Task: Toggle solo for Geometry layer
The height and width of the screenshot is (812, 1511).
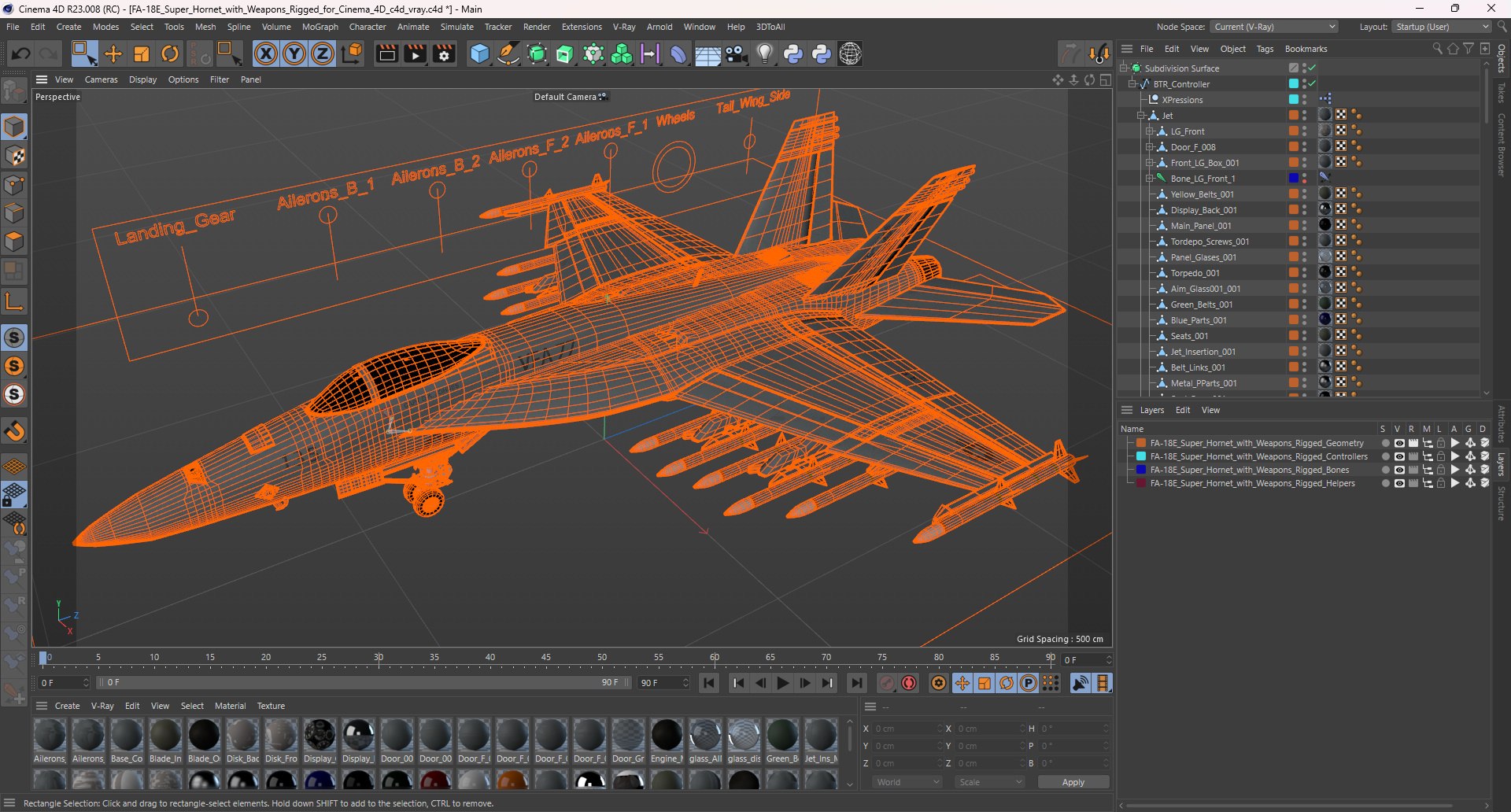Action: 1385,443
